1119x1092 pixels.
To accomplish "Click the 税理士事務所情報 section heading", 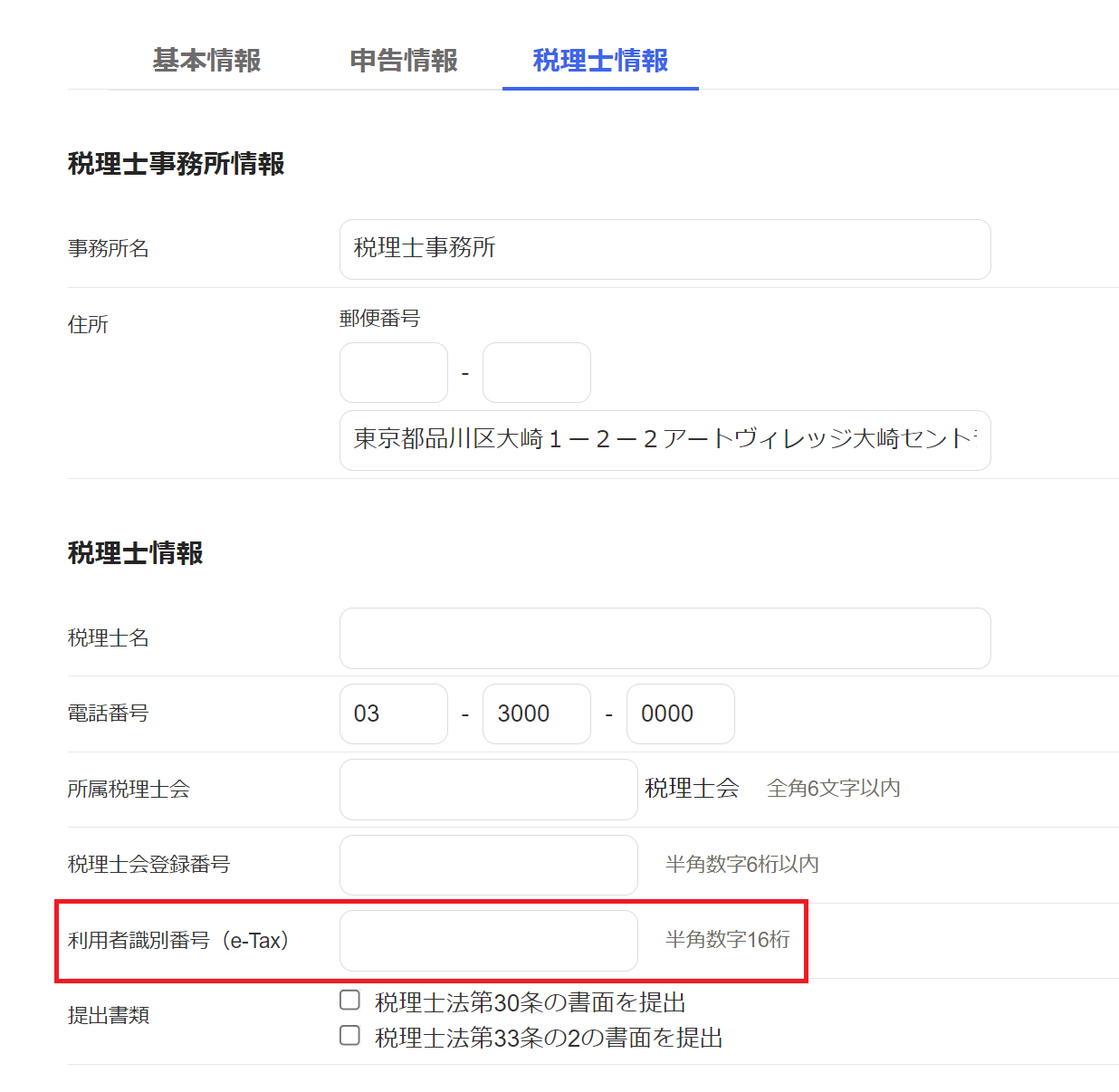I will (177, 164).
